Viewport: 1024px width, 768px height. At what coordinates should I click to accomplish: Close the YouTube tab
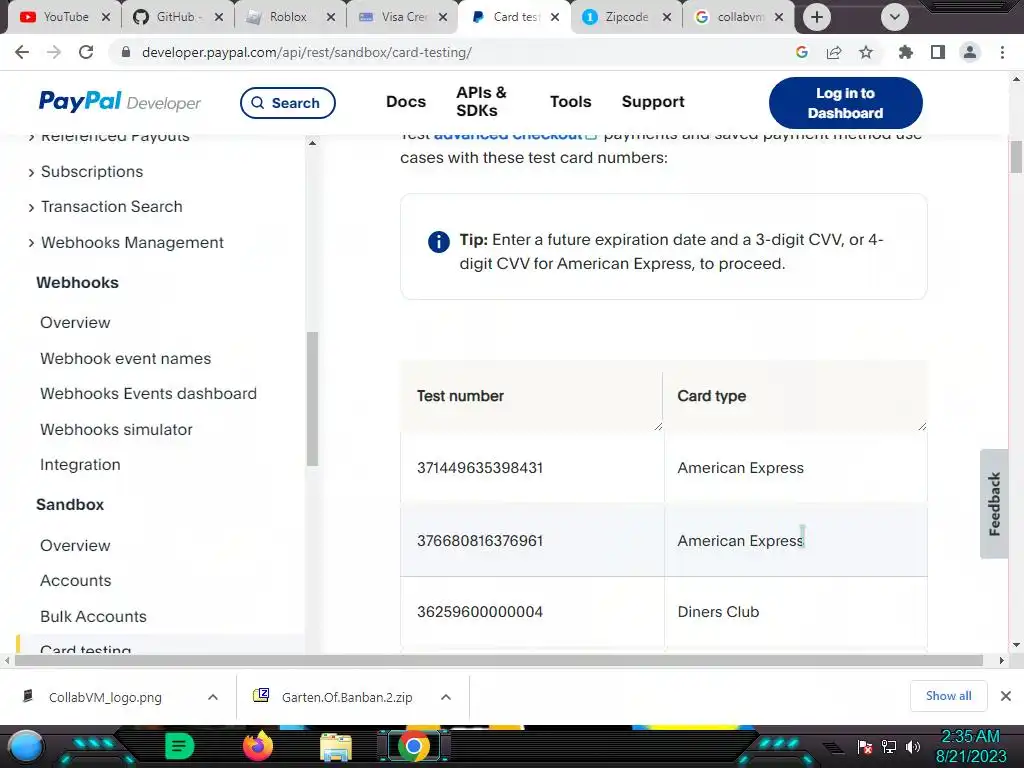pos(106,17)
